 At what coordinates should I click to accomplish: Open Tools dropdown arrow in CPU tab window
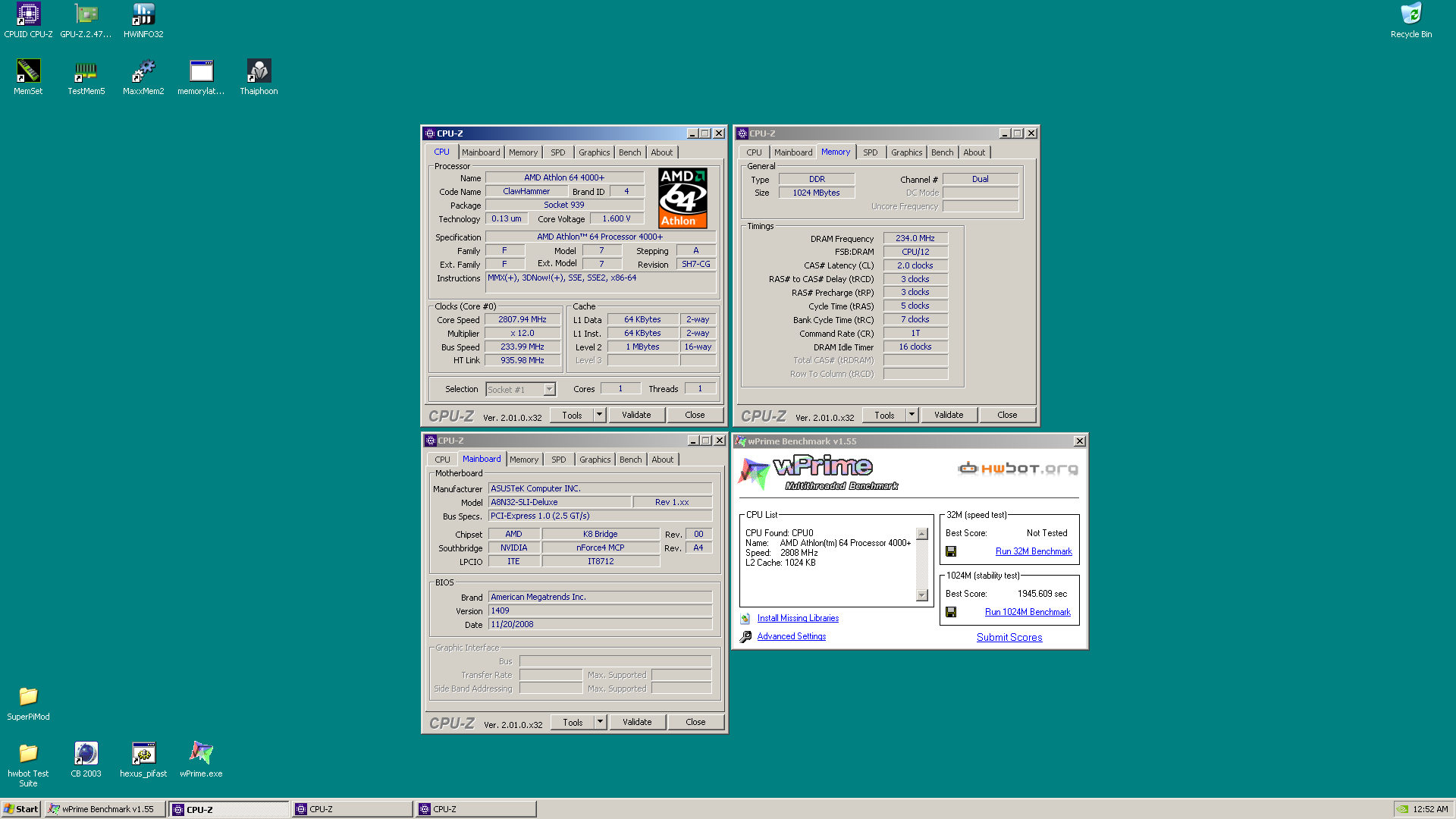coord(599,415)
